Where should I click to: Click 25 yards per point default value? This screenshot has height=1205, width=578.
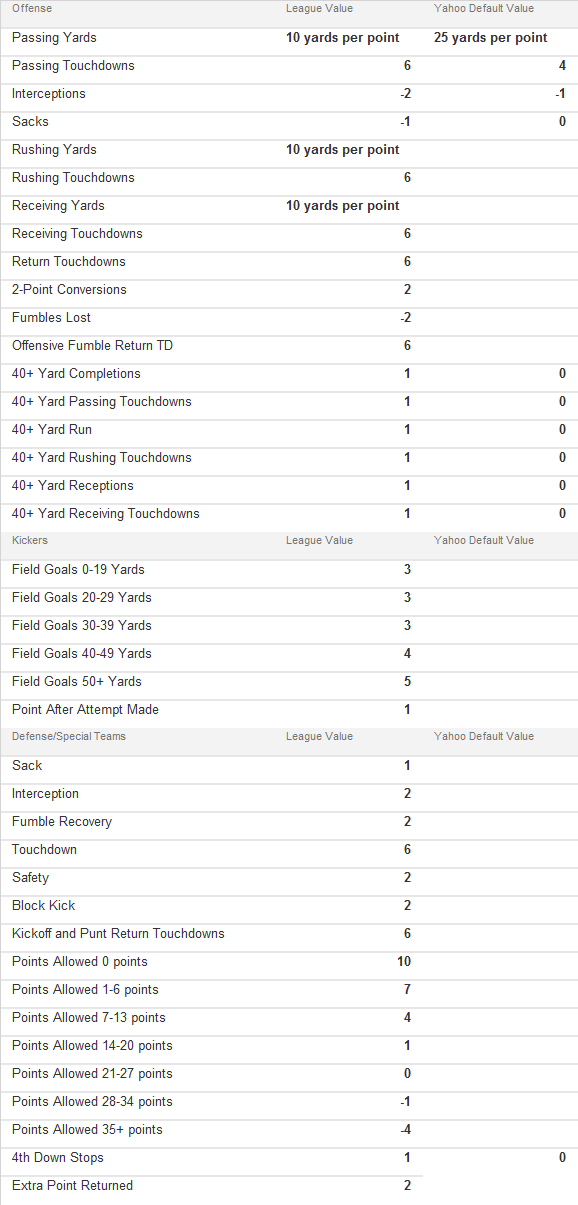click(491, 38)
